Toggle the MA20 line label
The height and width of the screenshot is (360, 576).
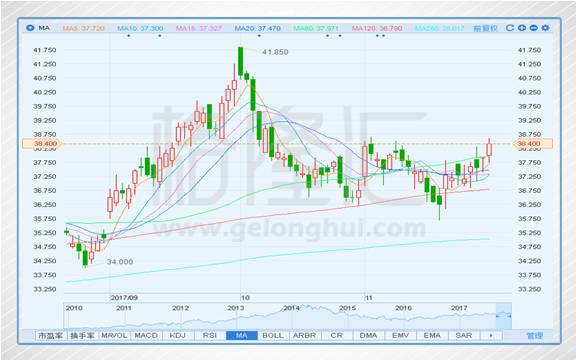tap(258, 28)
